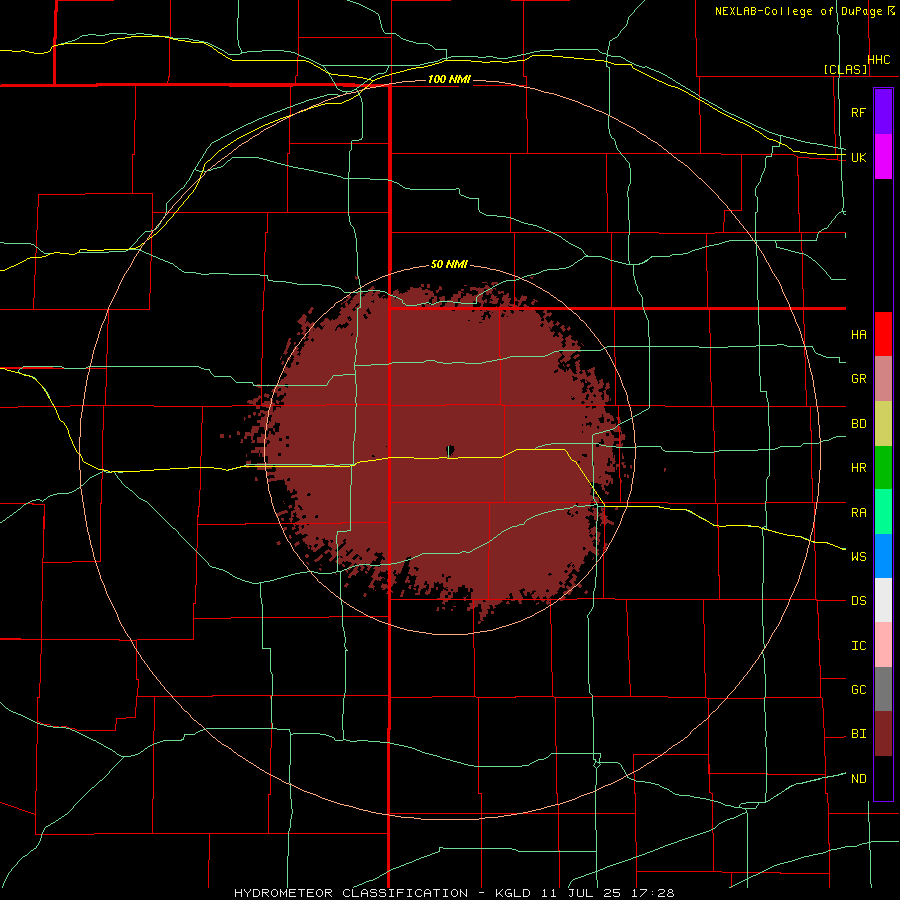Click the [CLAS] units label
This screenshot has height=900, width=900.
click(845, 69)
